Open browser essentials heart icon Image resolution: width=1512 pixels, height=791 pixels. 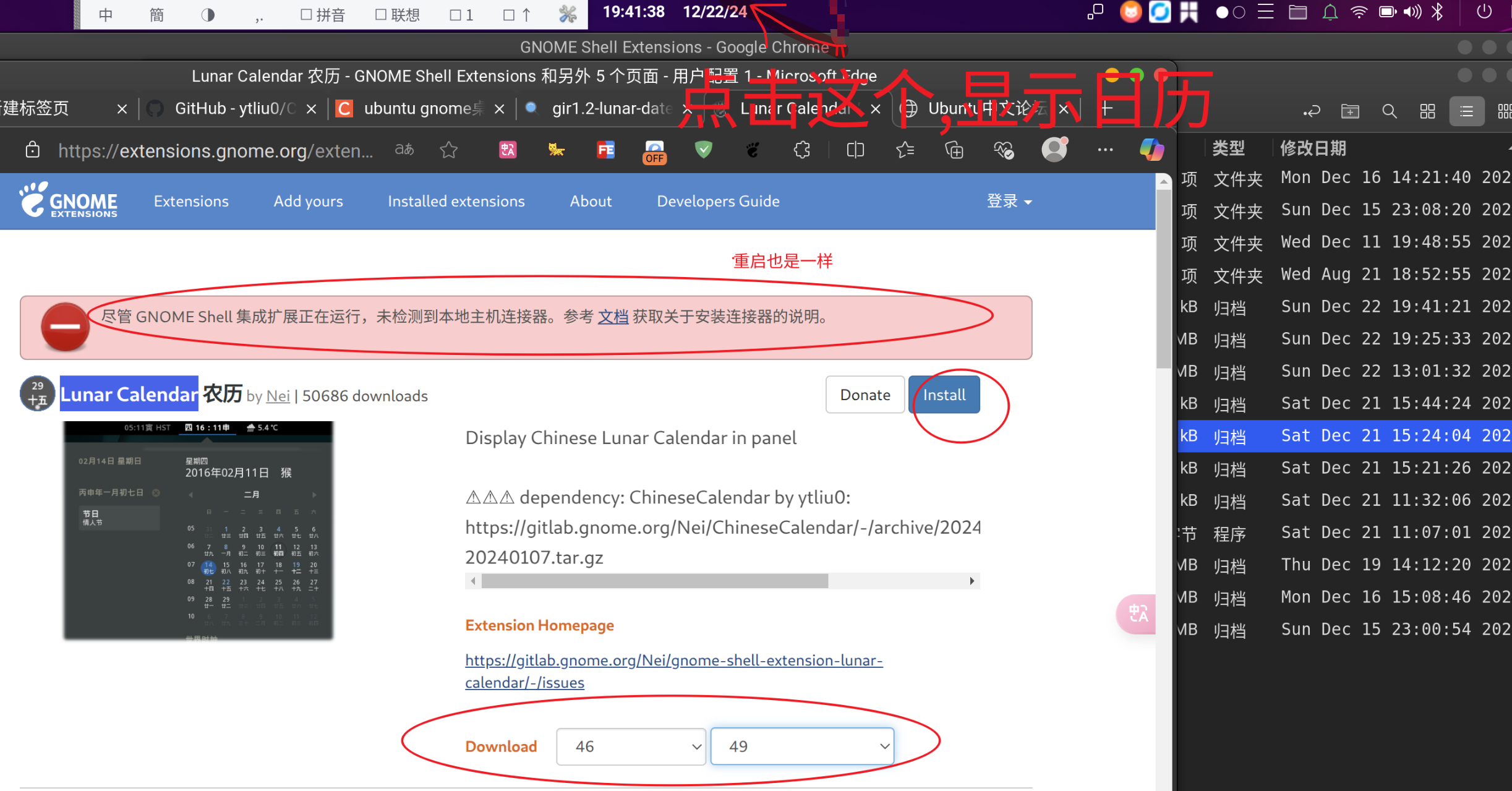click(x=1004, y=150)
